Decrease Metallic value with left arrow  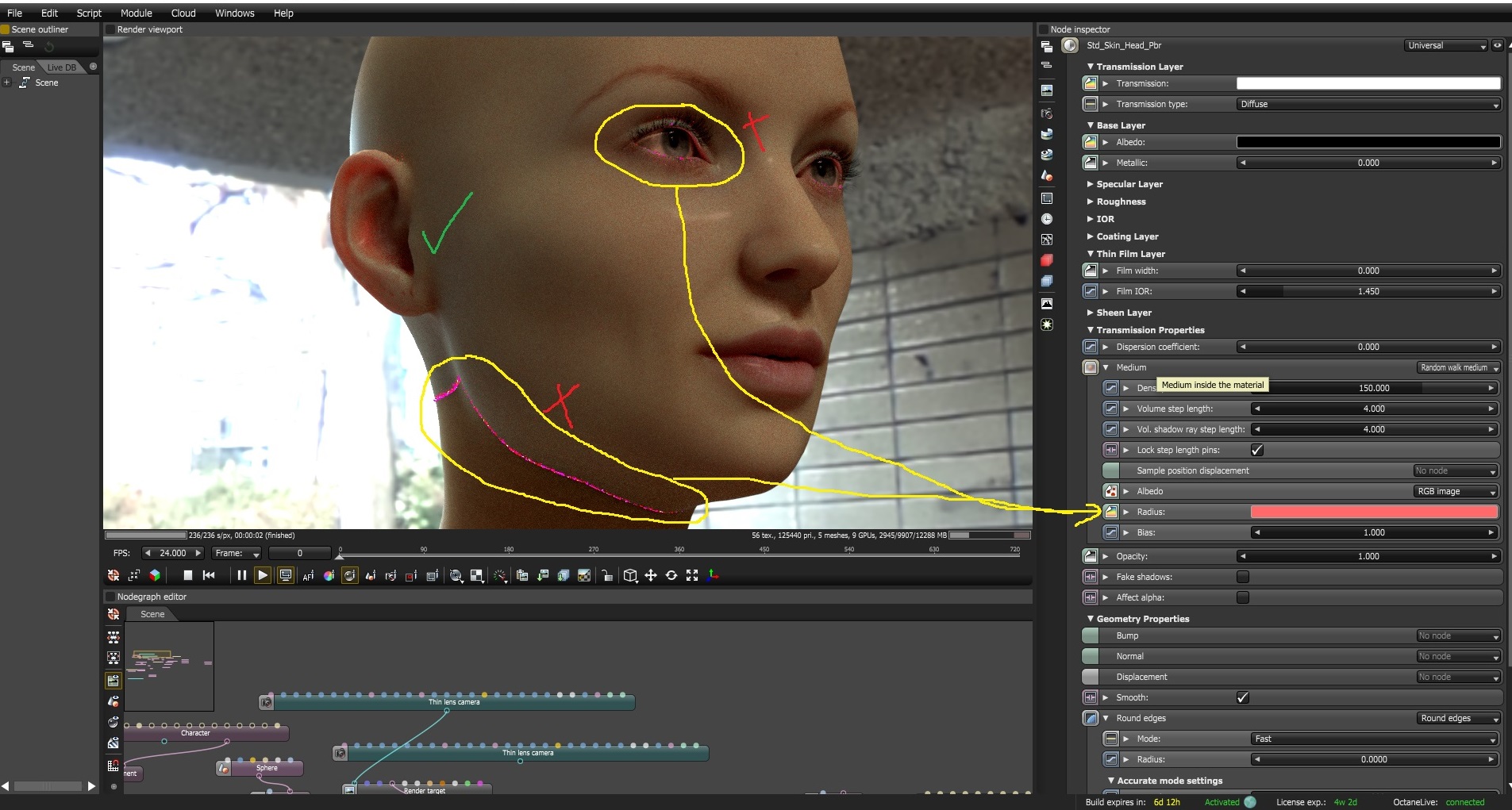point(1243,163)
